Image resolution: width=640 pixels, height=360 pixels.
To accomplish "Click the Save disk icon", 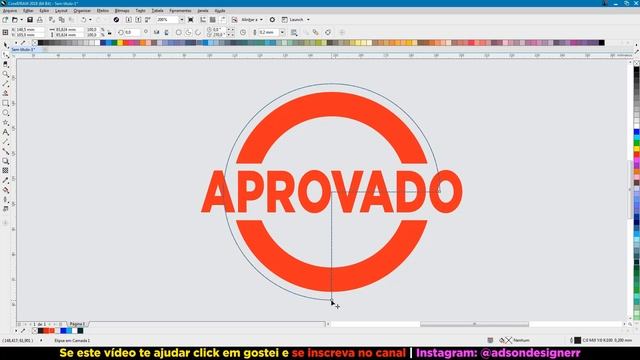I will click(x=30, y=20).
